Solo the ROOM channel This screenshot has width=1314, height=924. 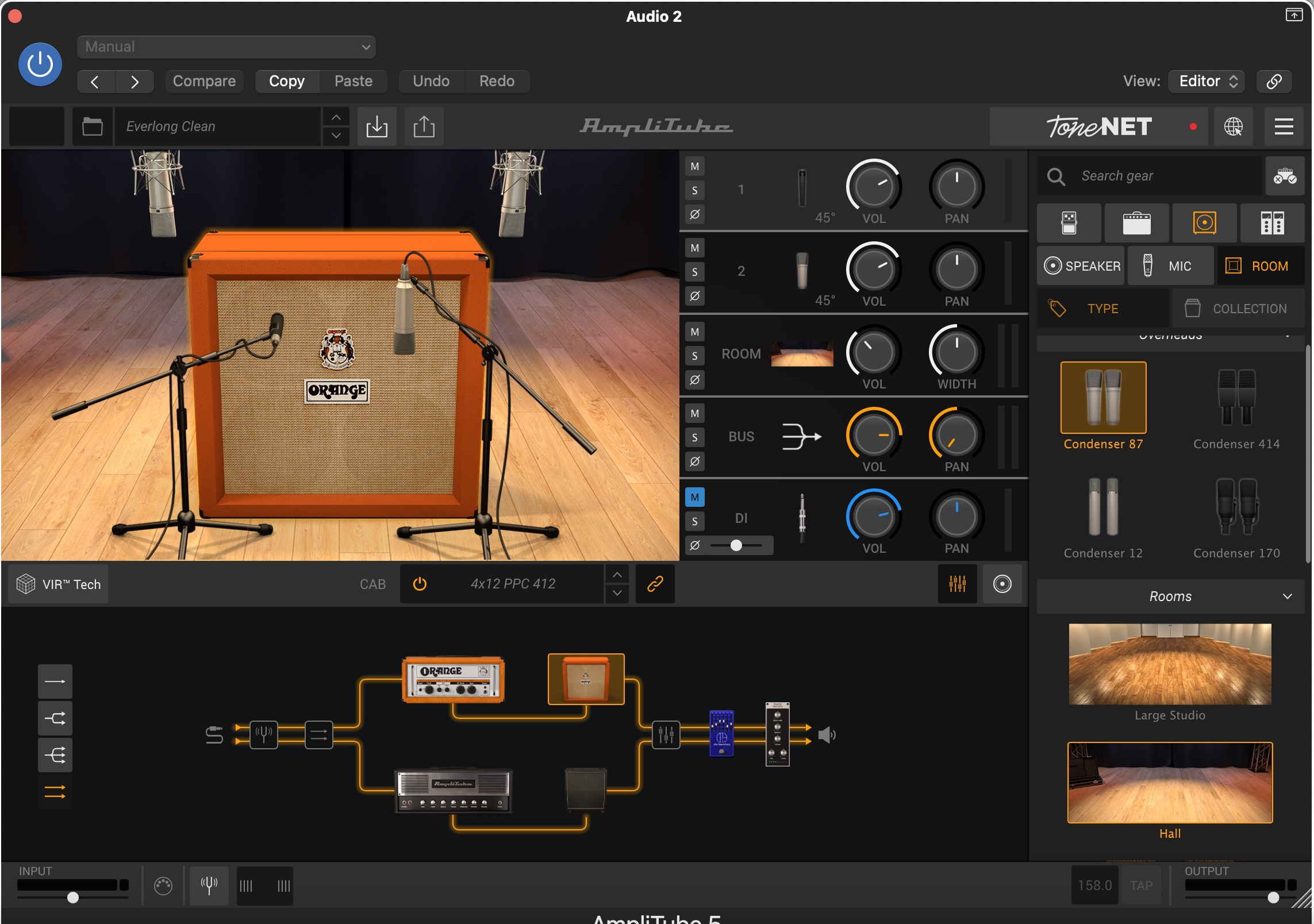[x=695, y=356]
